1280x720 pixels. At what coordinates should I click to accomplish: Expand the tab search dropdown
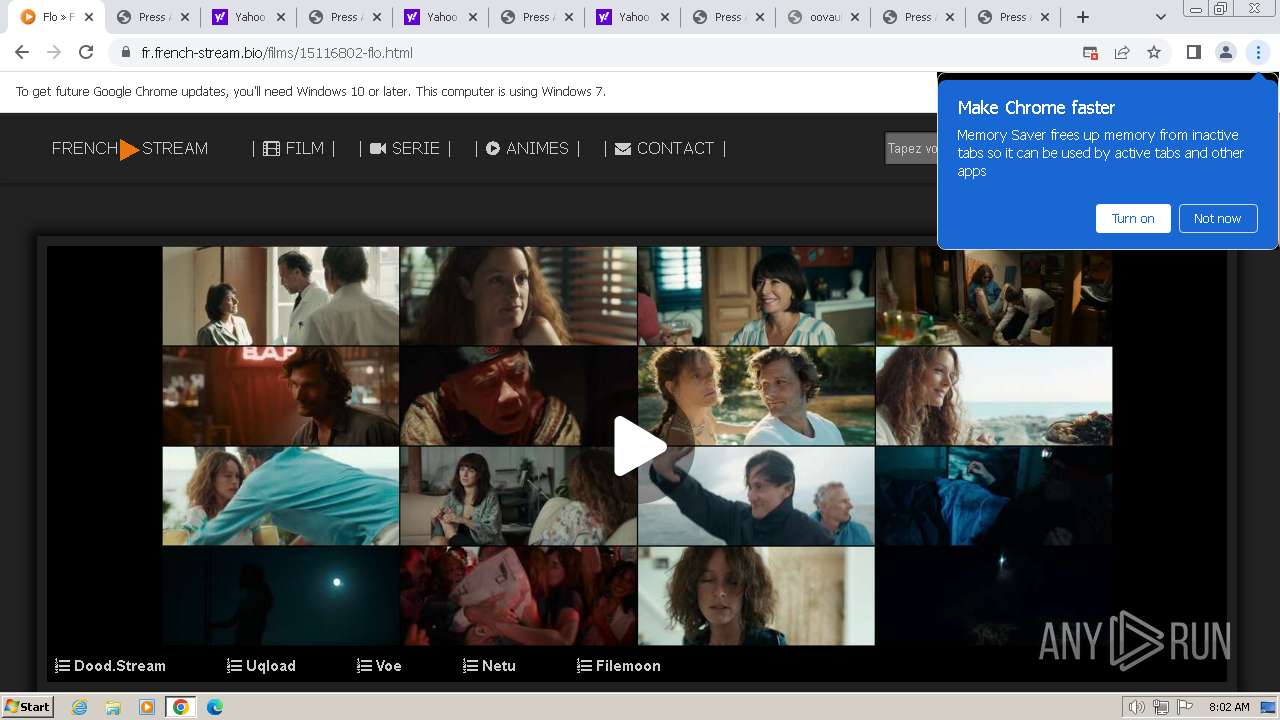tap(1160, 17)
